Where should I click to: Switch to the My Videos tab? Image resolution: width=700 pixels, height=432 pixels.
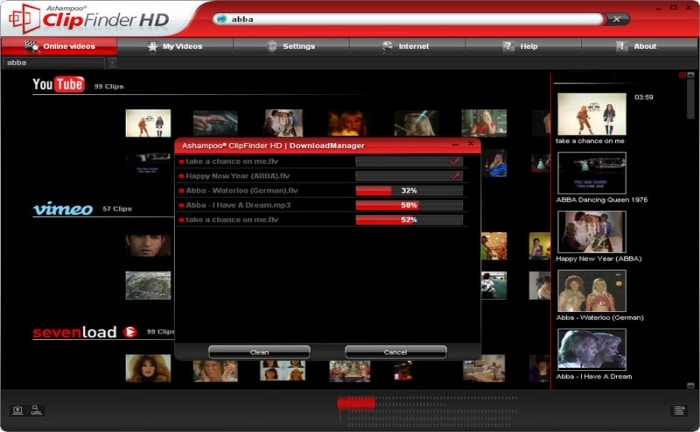(175, 46)
